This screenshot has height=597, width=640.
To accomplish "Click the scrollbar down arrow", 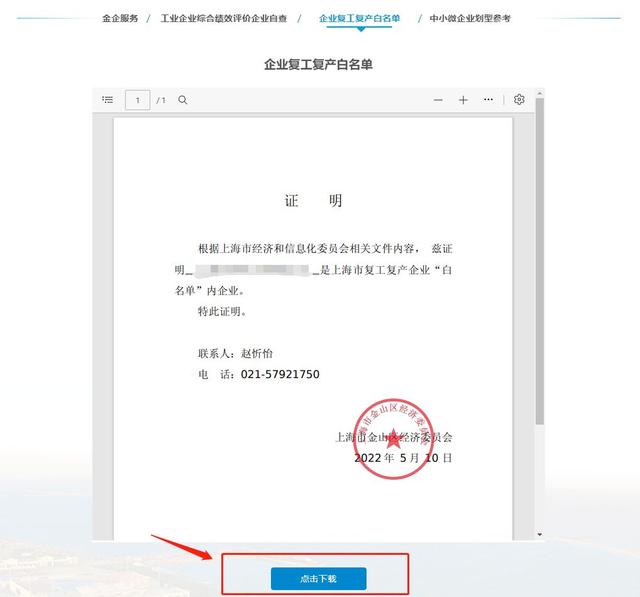I will tap(540, 535).
